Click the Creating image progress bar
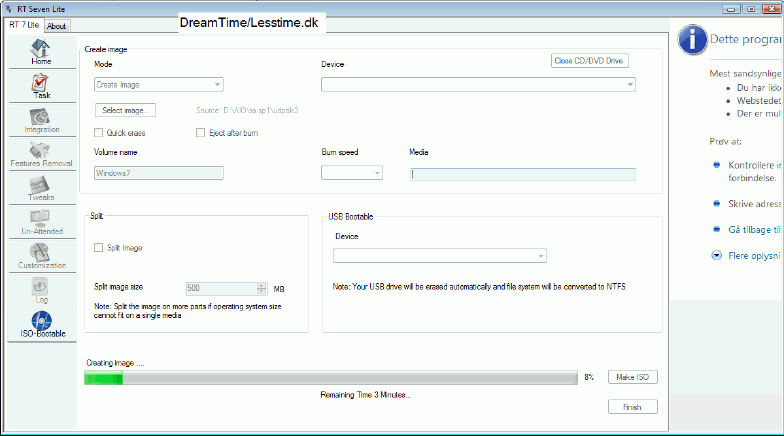Viewport: 784px width, 436px height. pos(330,378)
